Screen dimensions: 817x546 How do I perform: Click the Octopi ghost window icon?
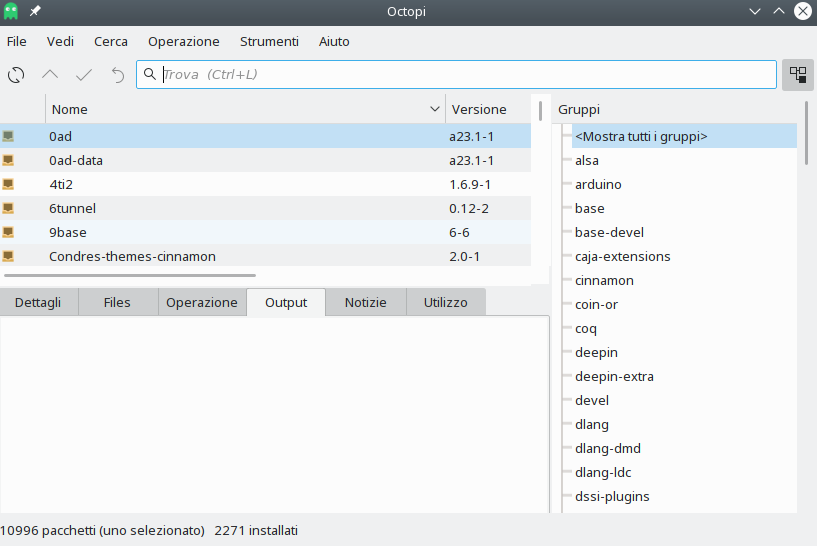pos(11,11)
